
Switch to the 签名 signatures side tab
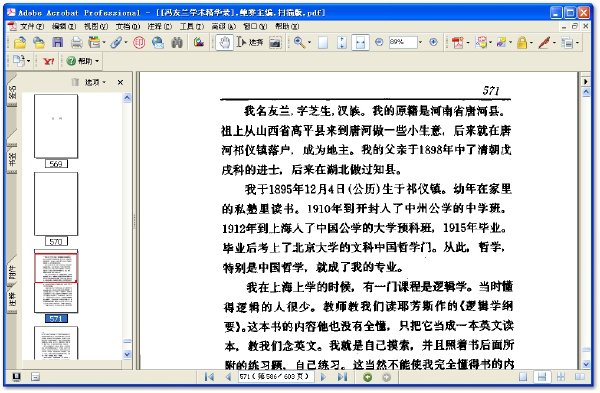(x=12, y=93)
